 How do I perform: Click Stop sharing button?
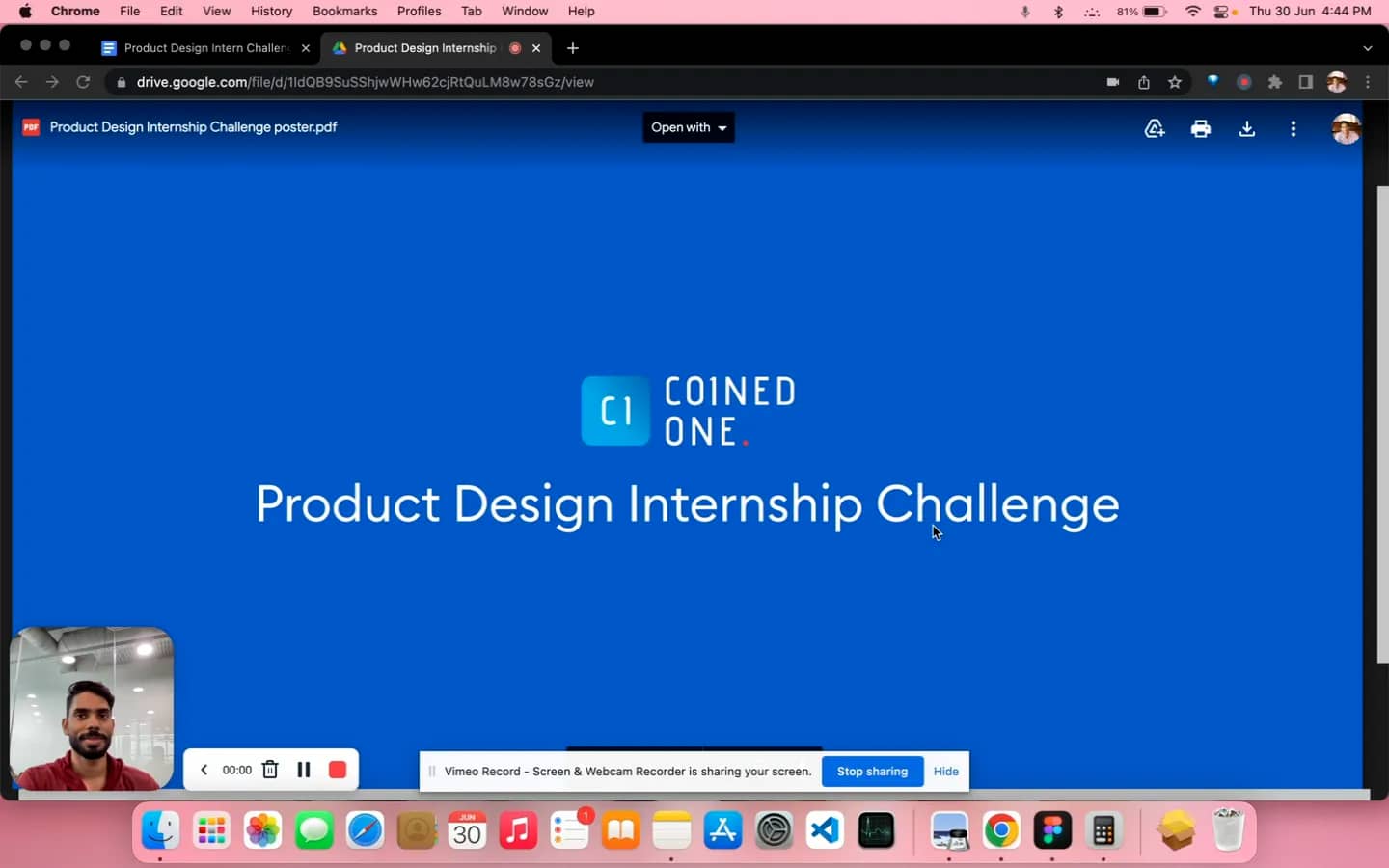(x=872, y=772)
